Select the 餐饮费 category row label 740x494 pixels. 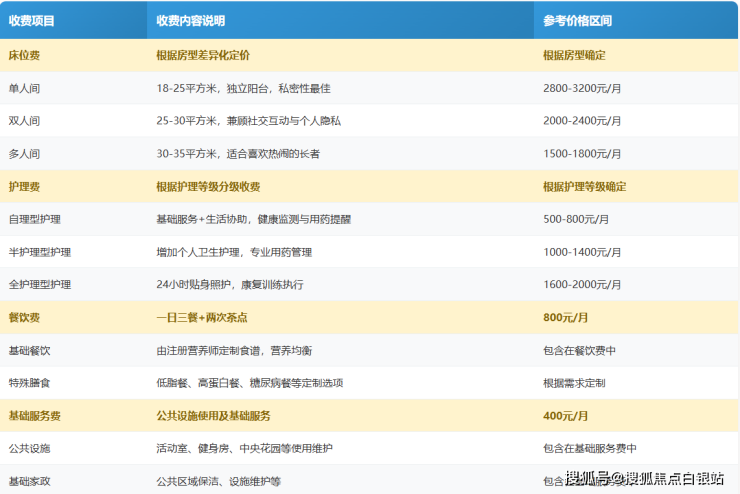[24, 317]
